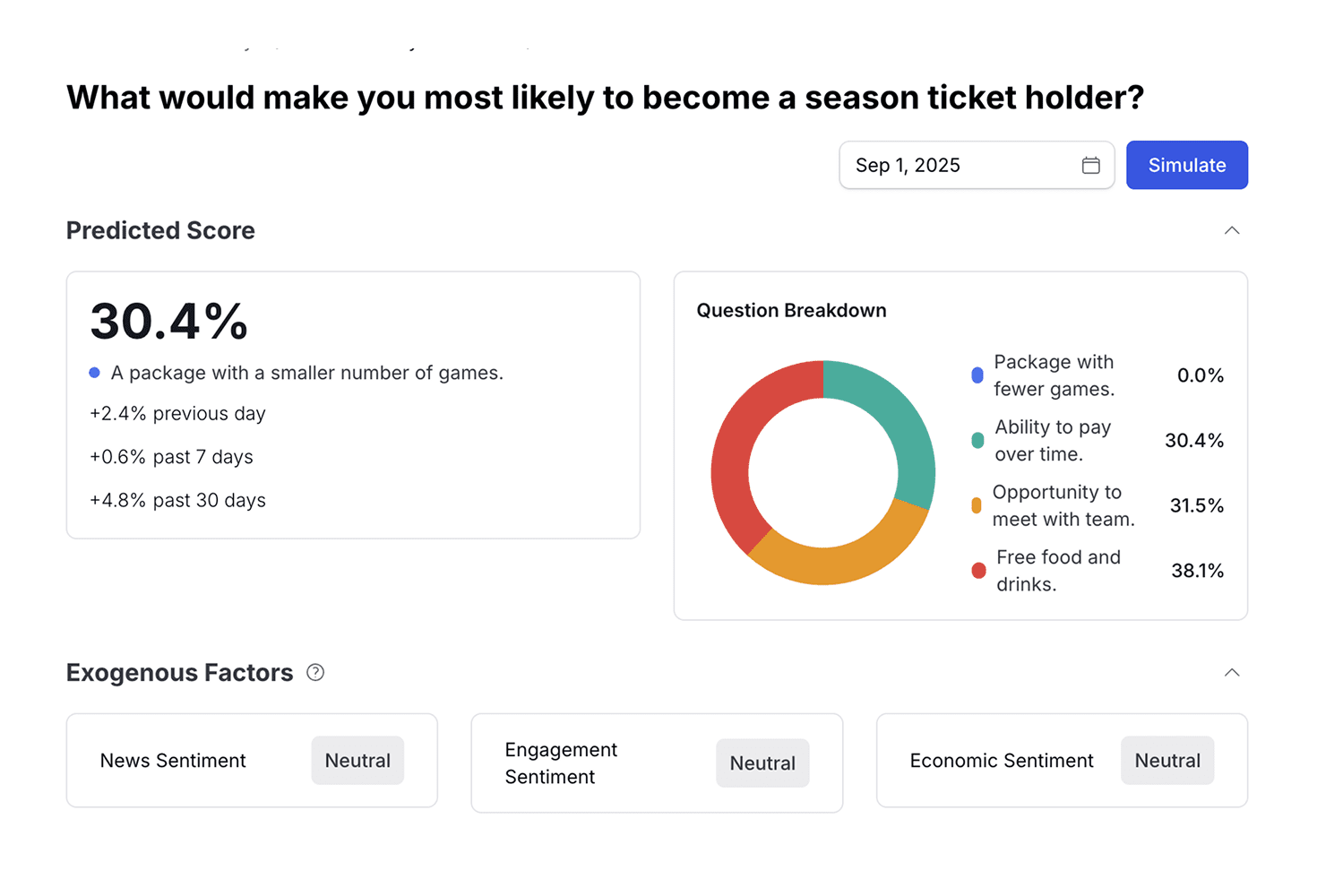This screenshot has width=1317, height=896.
Task: Click the blue dot beside smaller package text
Action: tap(94, 373)
